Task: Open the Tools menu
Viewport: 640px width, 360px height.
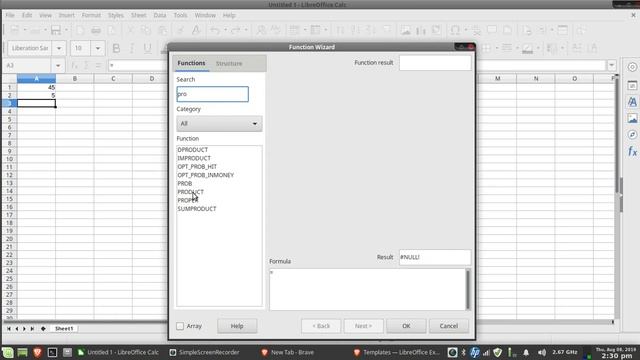Action: (180, 15)
